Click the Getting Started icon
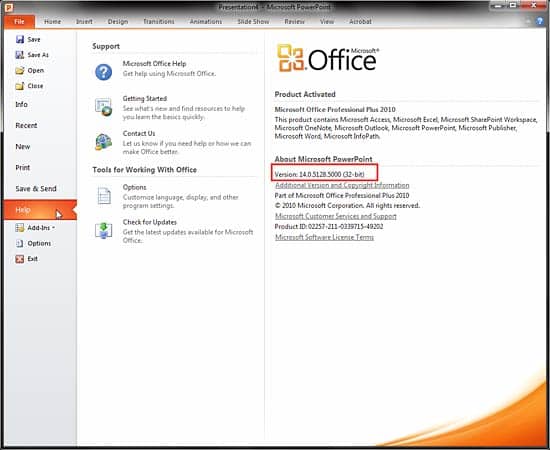This screenshot has height=450, width=550. (x=103, y=107)
